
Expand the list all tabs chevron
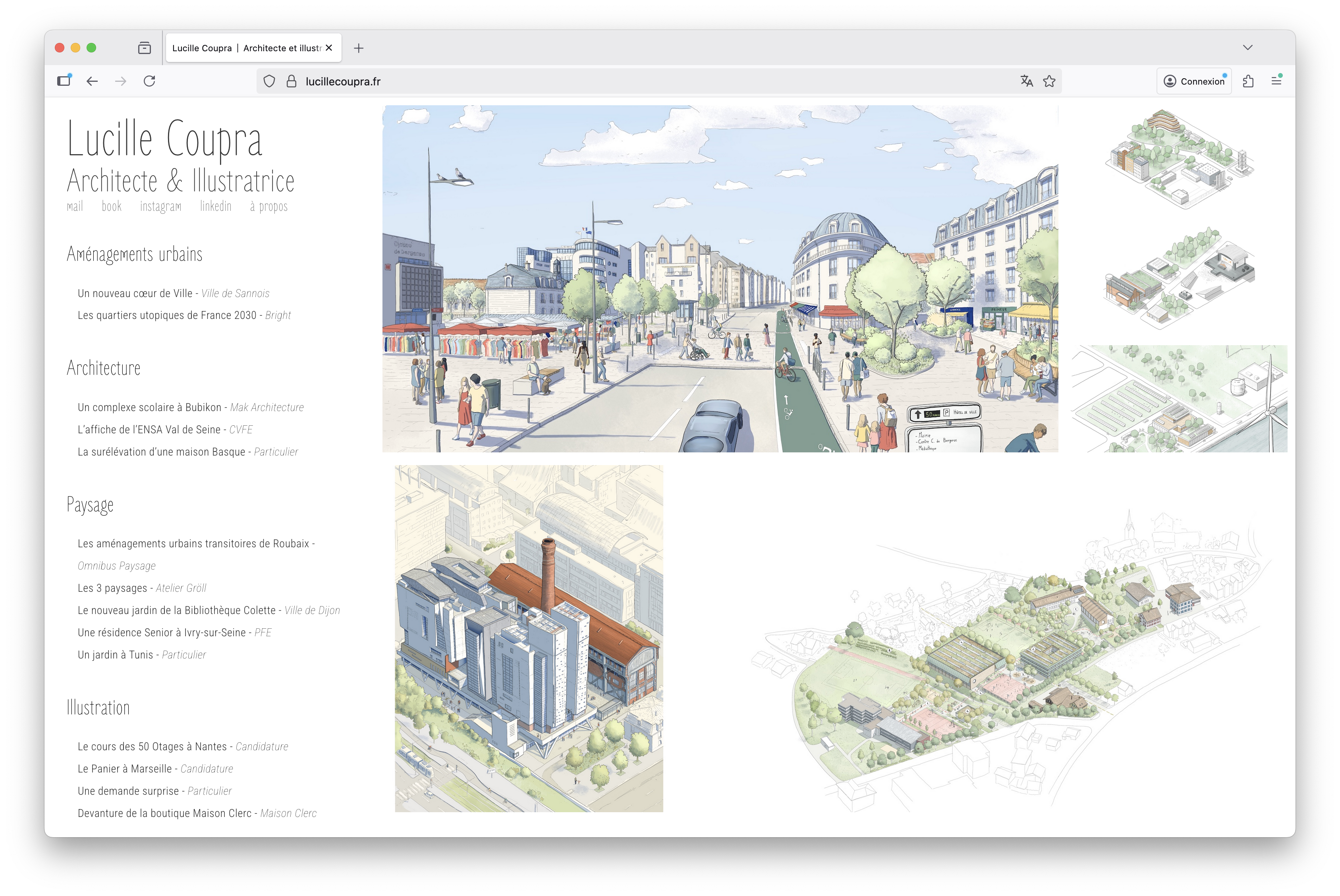tap(1247, 47)
